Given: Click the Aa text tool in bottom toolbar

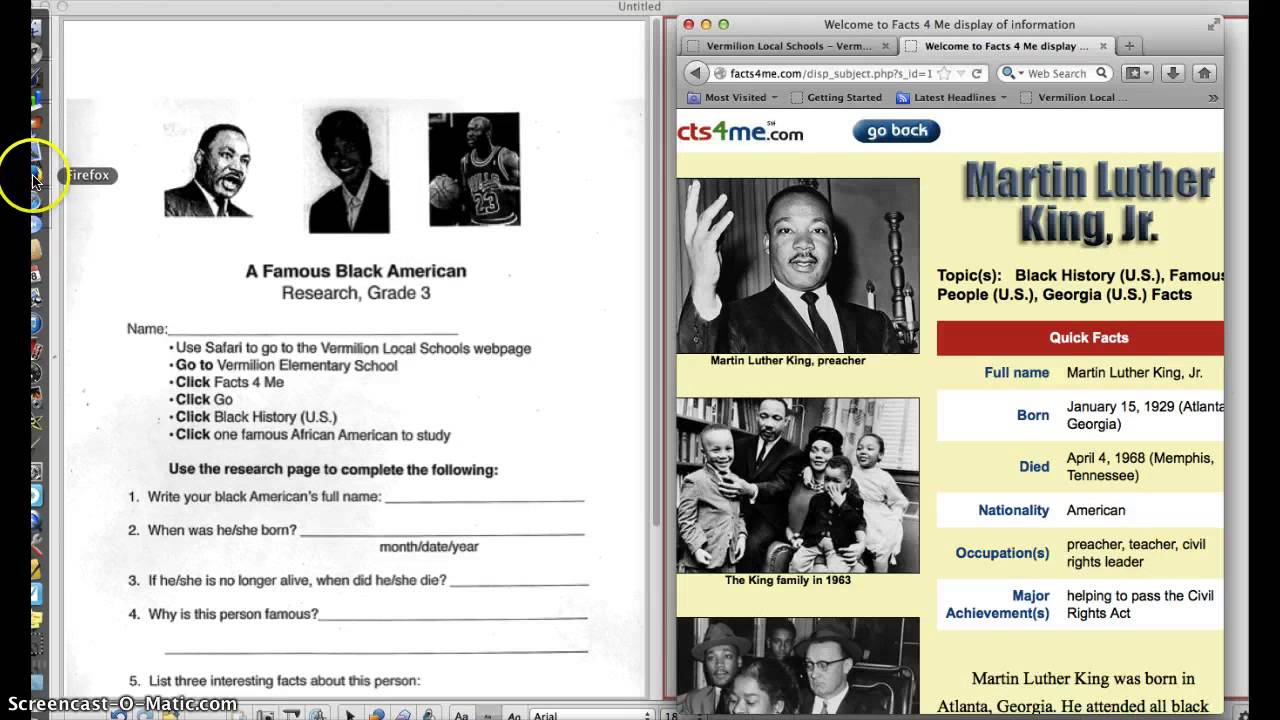Looking at the screenshot, I should (x=462, y=715).
